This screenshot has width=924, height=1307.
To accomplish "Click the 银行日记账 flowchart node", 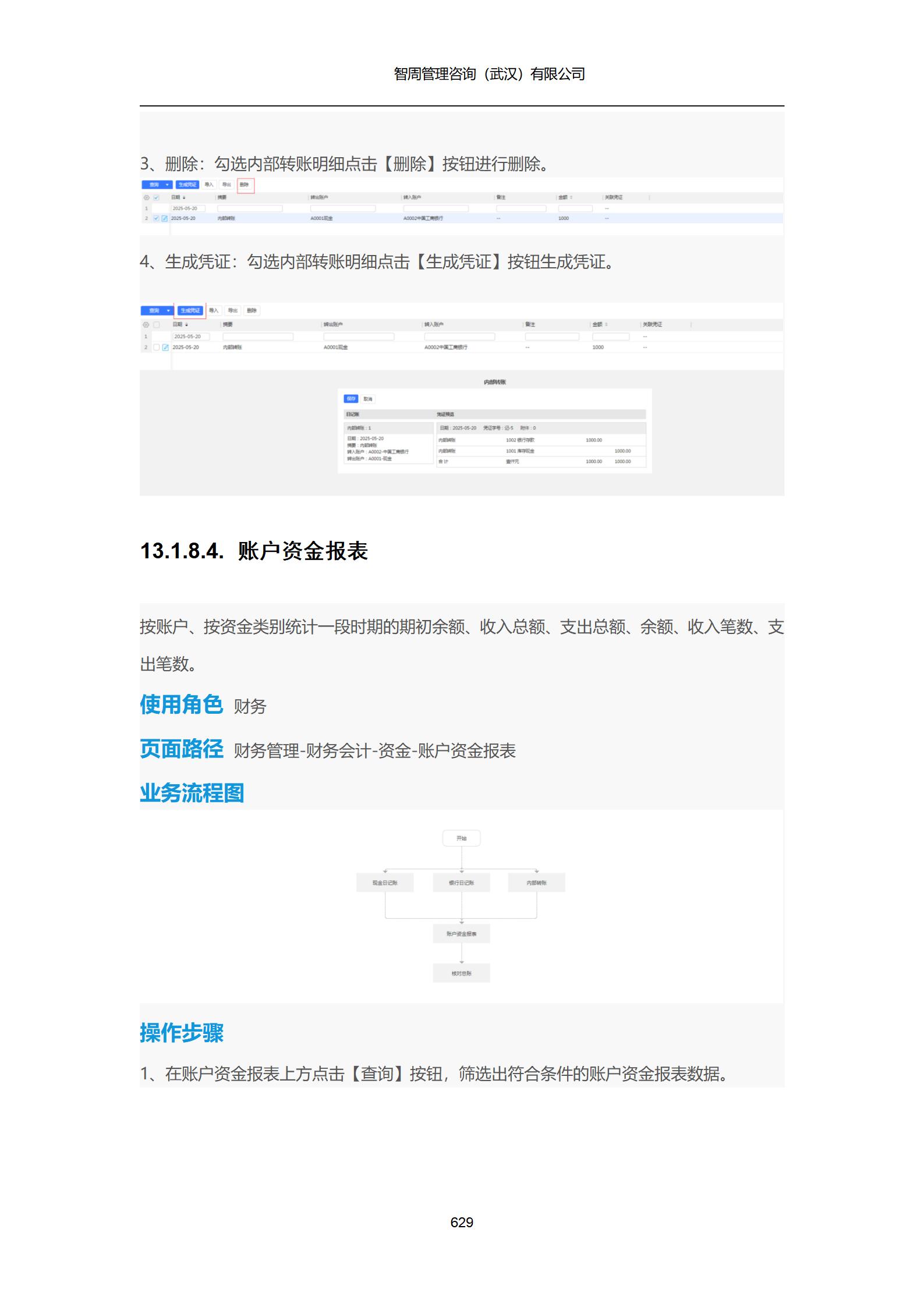I will [462, 883].
